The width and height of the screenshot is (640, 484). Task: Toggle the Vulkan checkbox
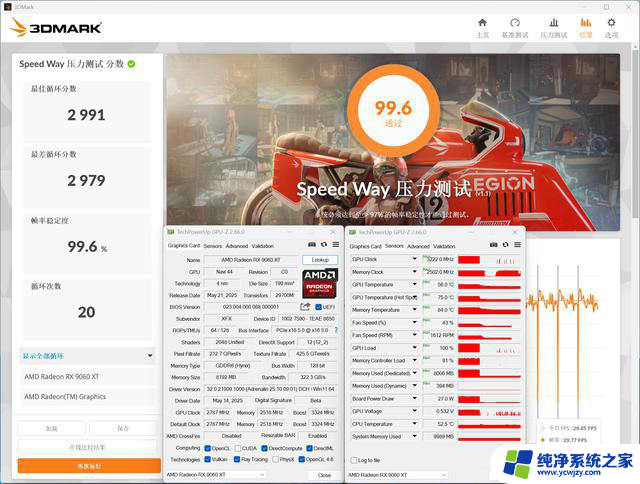(x=207, y=460)
